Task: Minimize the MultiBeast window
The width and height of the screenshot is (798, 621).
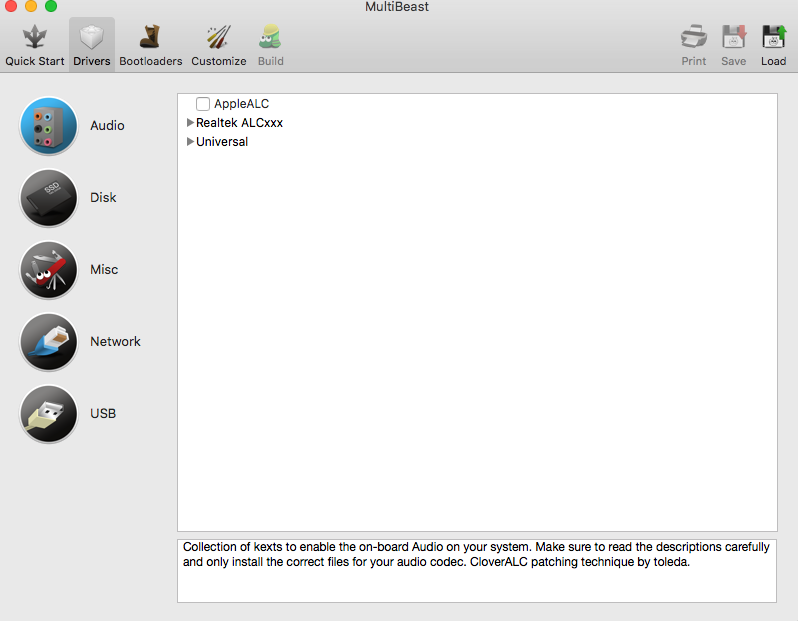Action: (x=31, y=6)
